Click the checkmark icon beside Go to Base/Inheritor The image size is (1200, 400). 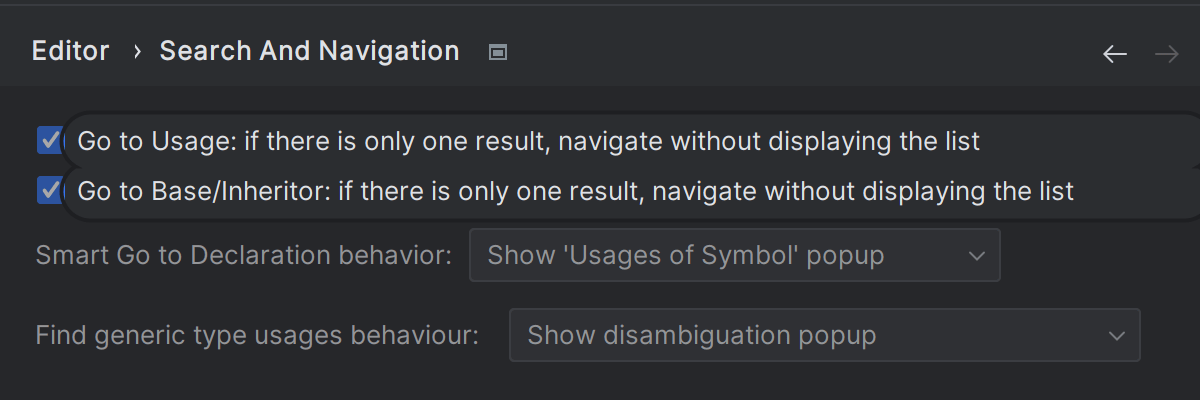49,190
